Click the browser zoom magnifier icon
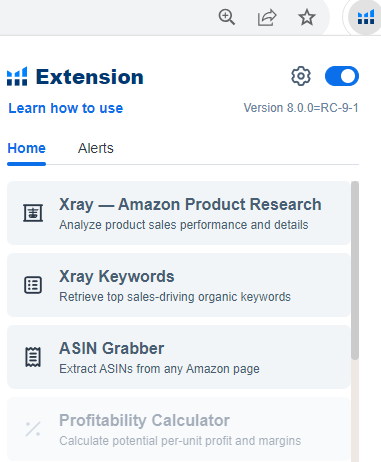Image resolution: width=381 pixels, height=462 pixels. 227,17
